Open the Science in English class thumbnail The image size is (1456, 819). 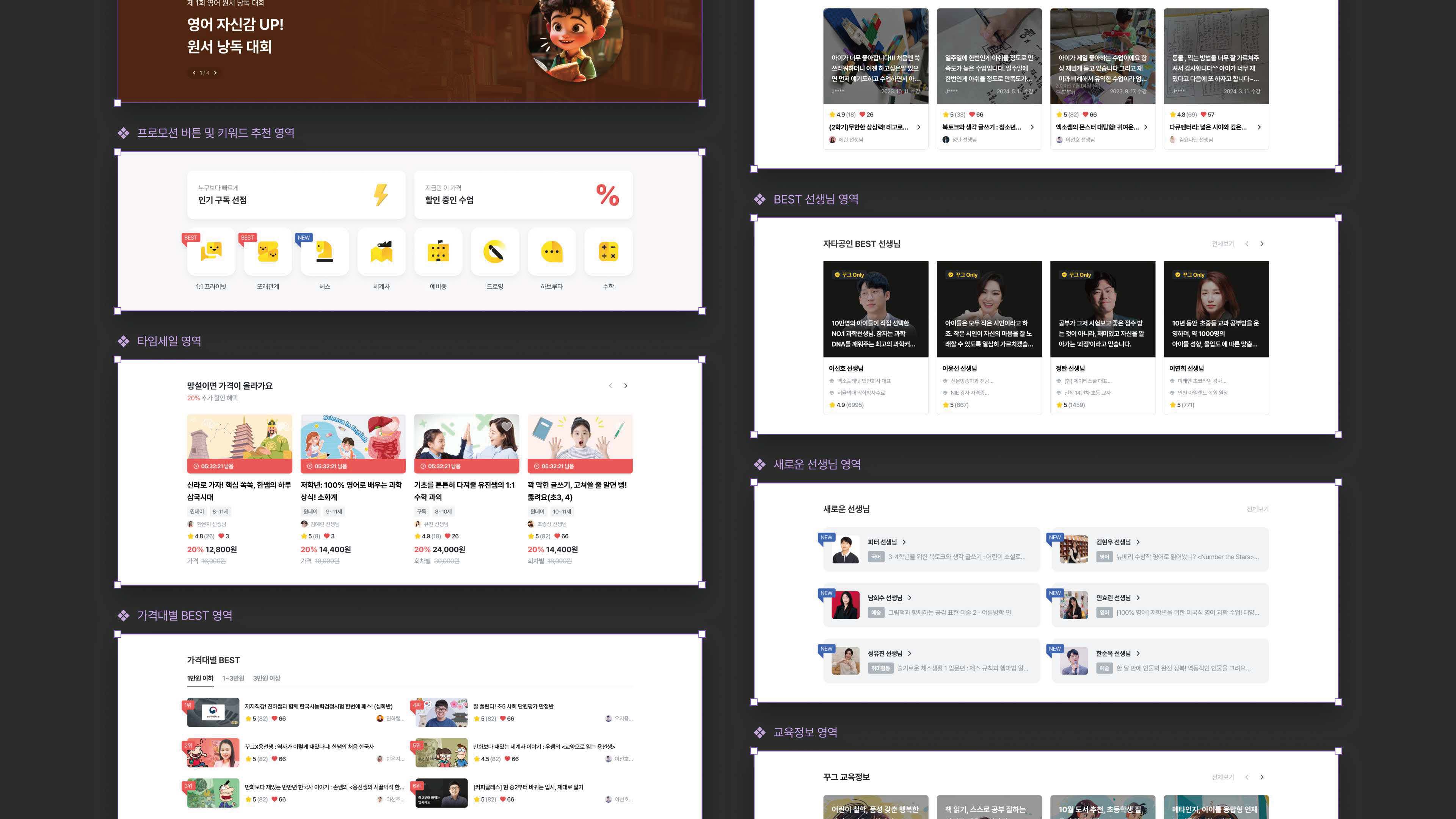[x=353, y=444]
